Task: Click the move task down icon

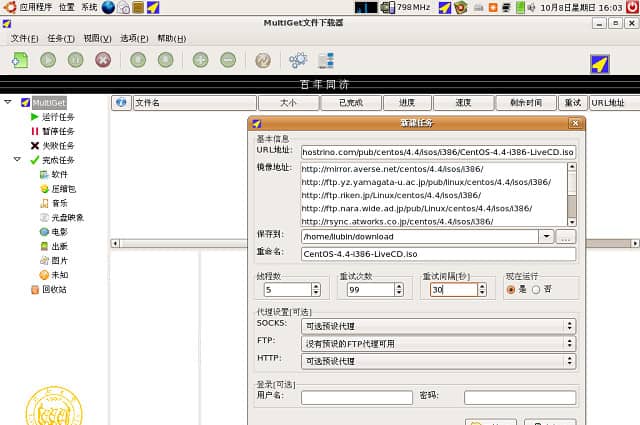Action: point(166,60)
